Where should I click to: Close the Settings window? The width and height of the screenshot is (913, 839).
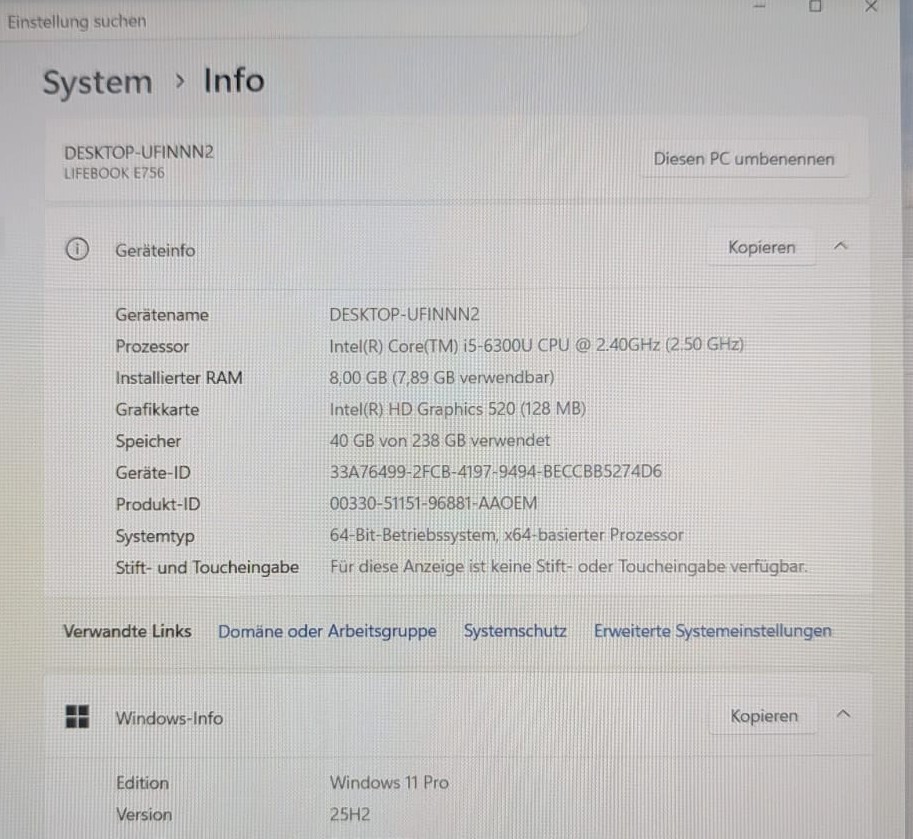click(x=871, y=6)
